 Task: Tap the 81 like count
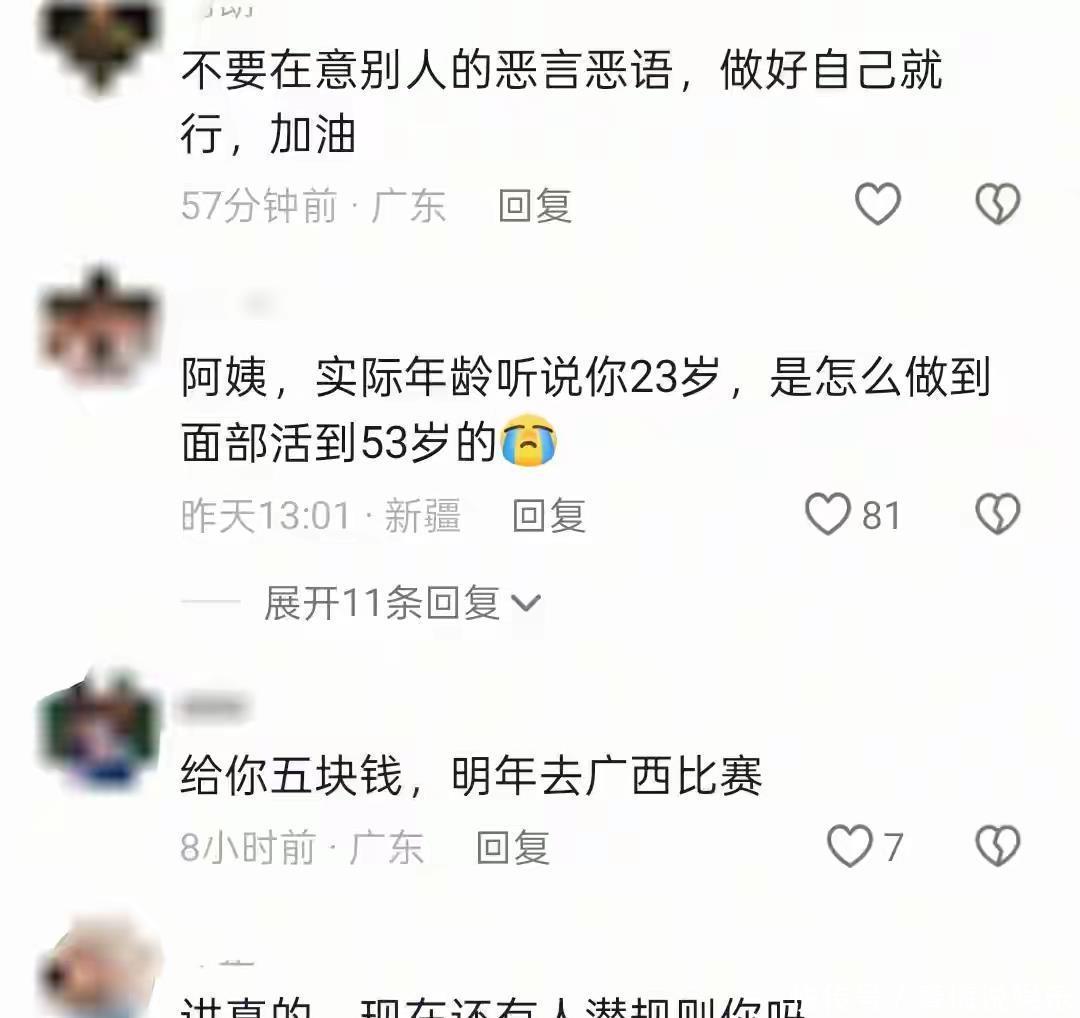point(881,516)
